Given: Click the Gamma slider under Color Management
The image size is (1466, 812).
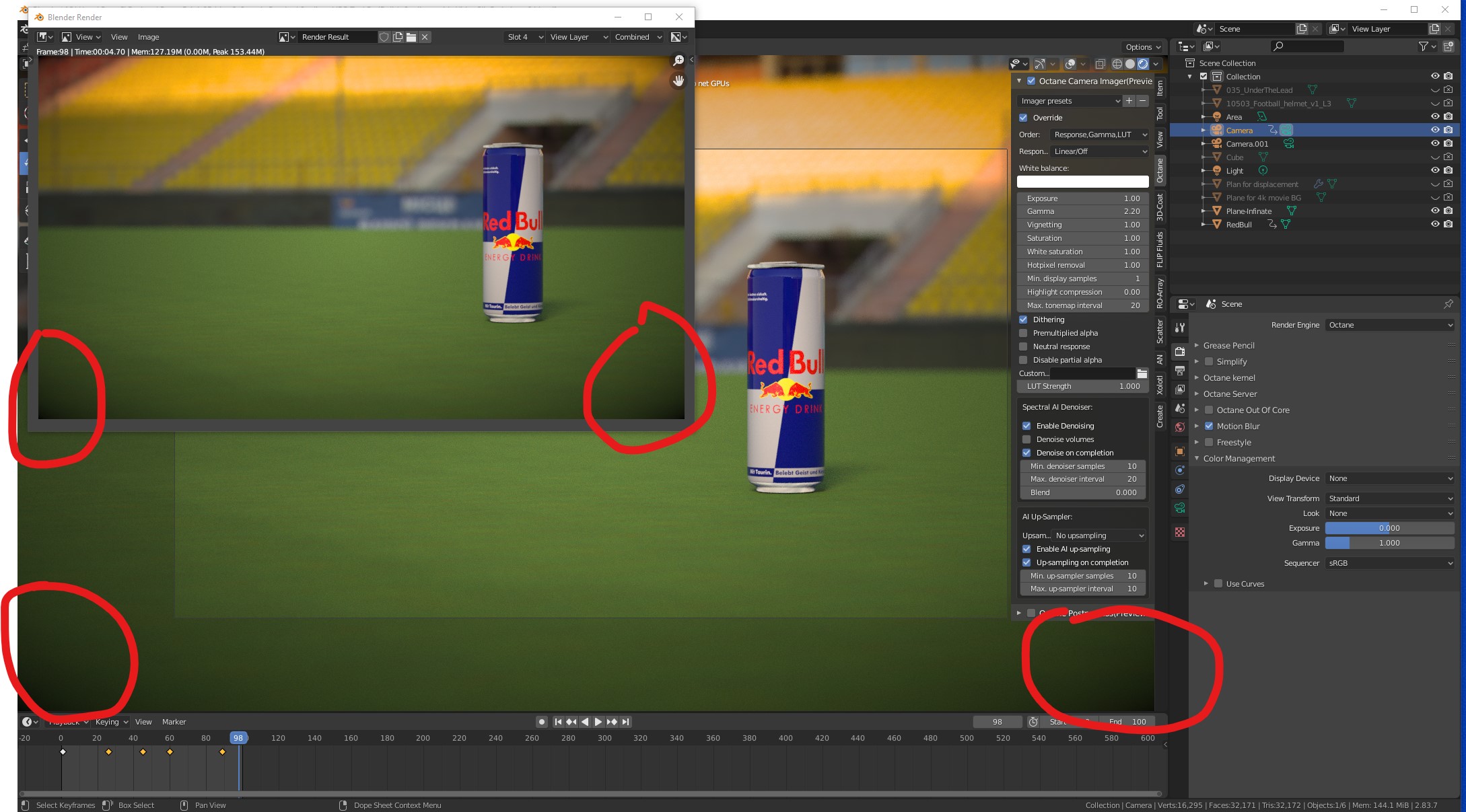Looking at the screenshot, I should coord(1389,543).
